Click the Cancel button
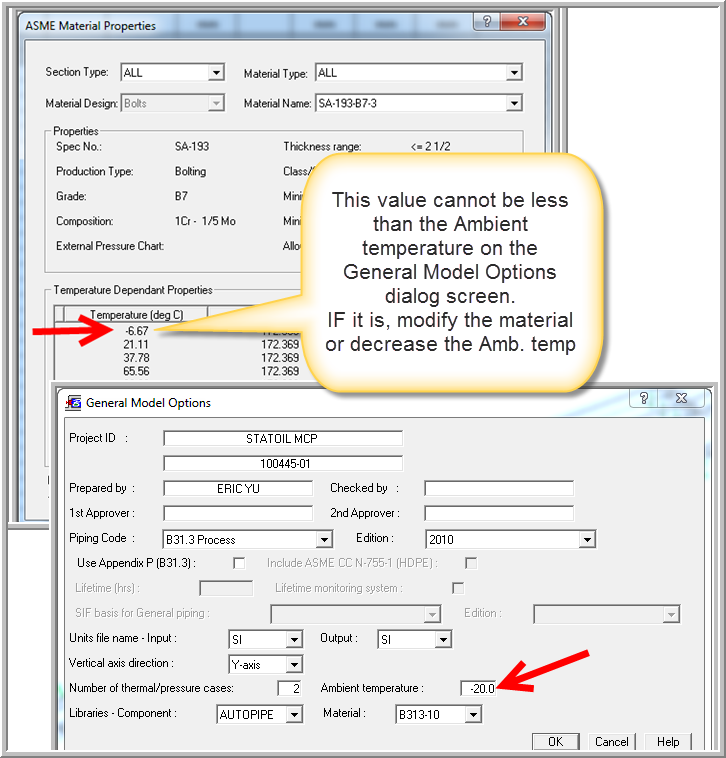This screenshot has width=726, height=758. (611, 742)
